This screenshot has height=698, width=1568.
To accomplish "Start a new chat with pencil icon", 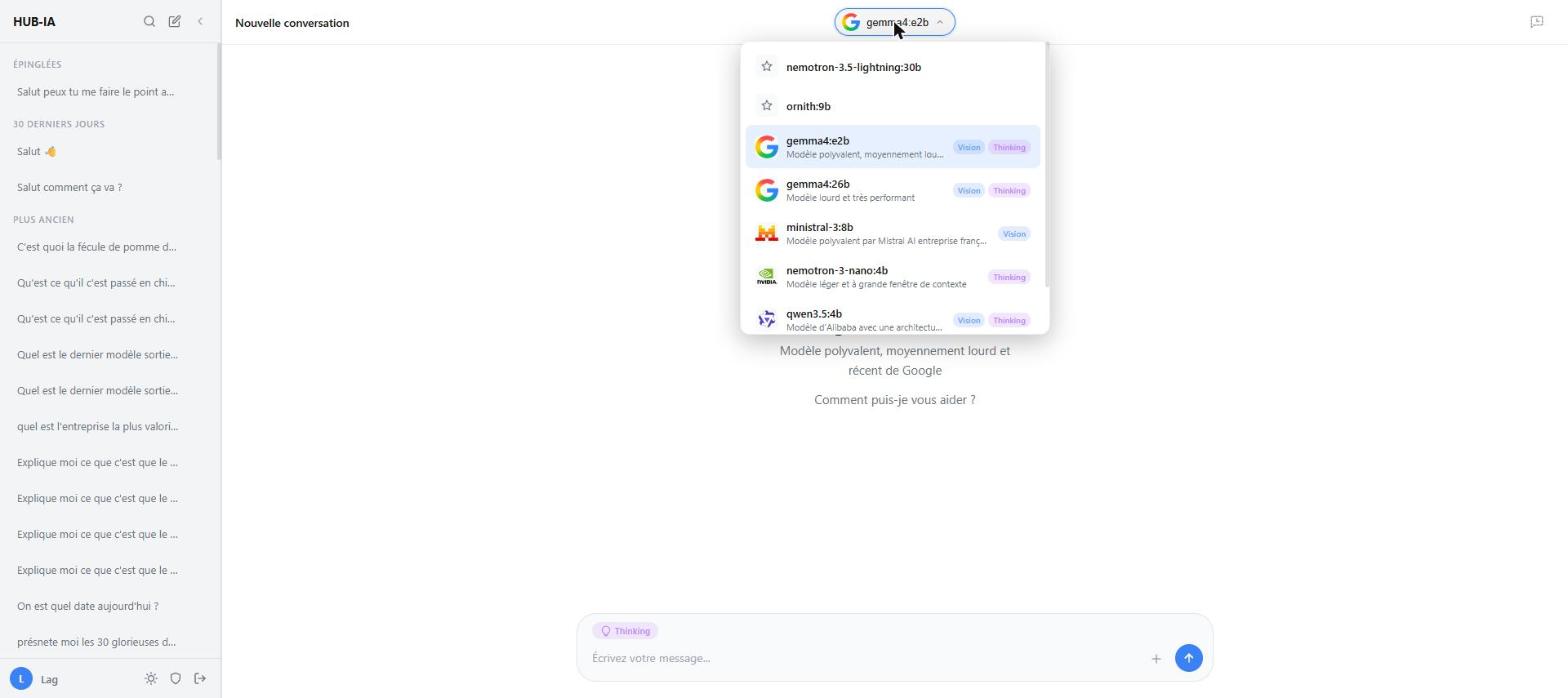I will pyautogui.click(x=175, y=21).
